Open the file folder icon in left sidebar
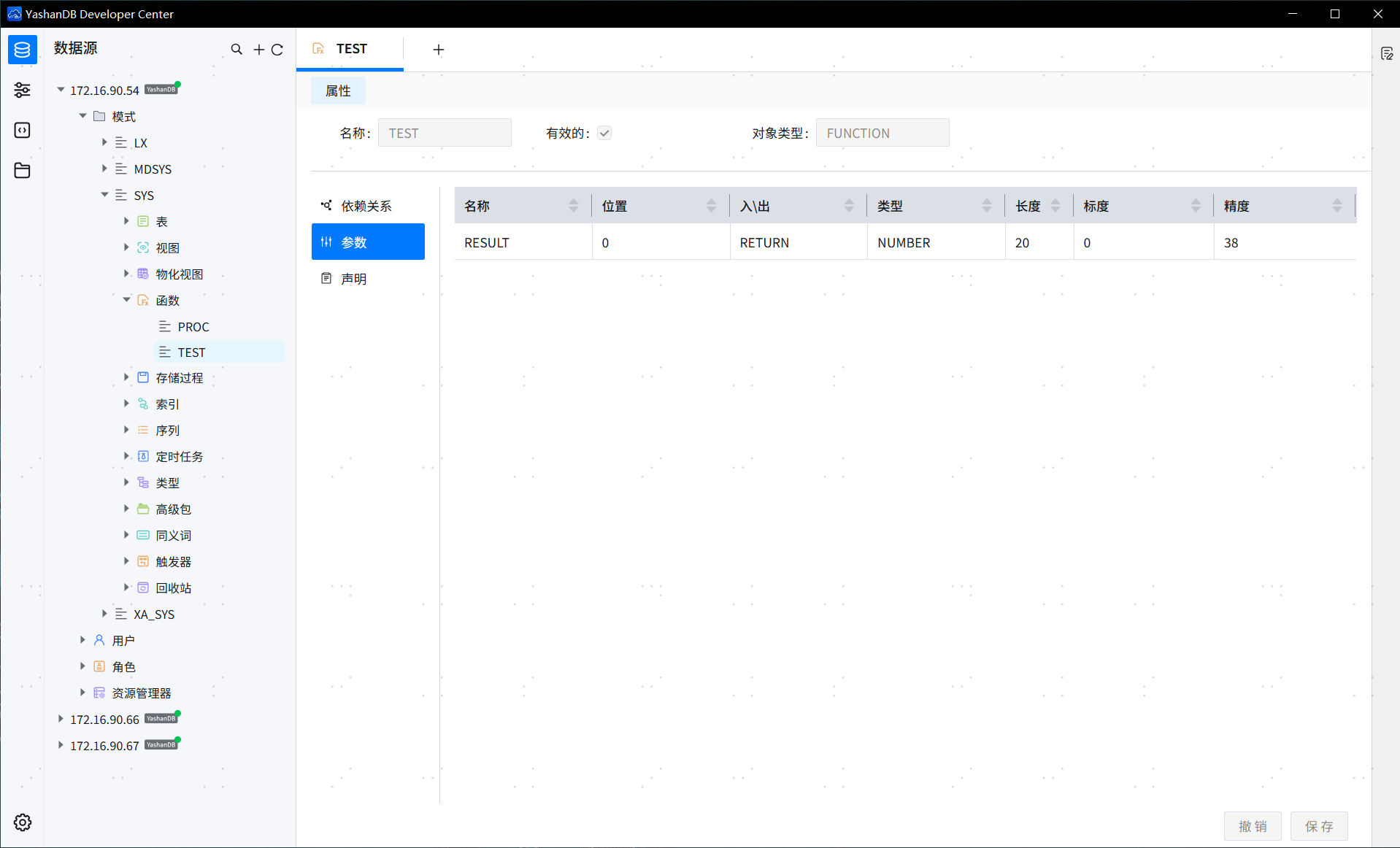The height and width of the screenshot is (848, 1400). (22, 170)
